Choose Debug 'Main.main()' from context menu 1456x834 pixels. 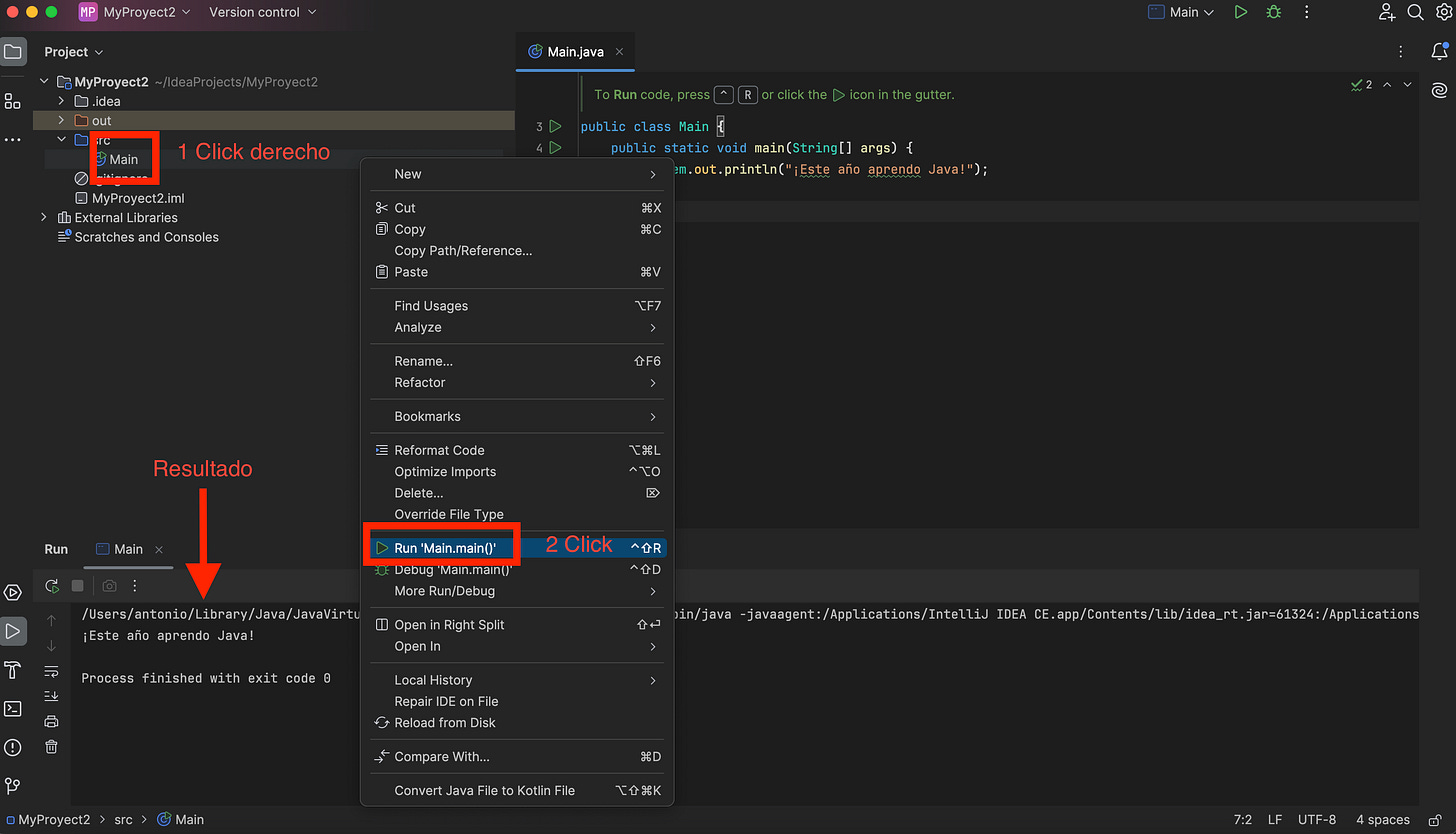tap(517, 569)
